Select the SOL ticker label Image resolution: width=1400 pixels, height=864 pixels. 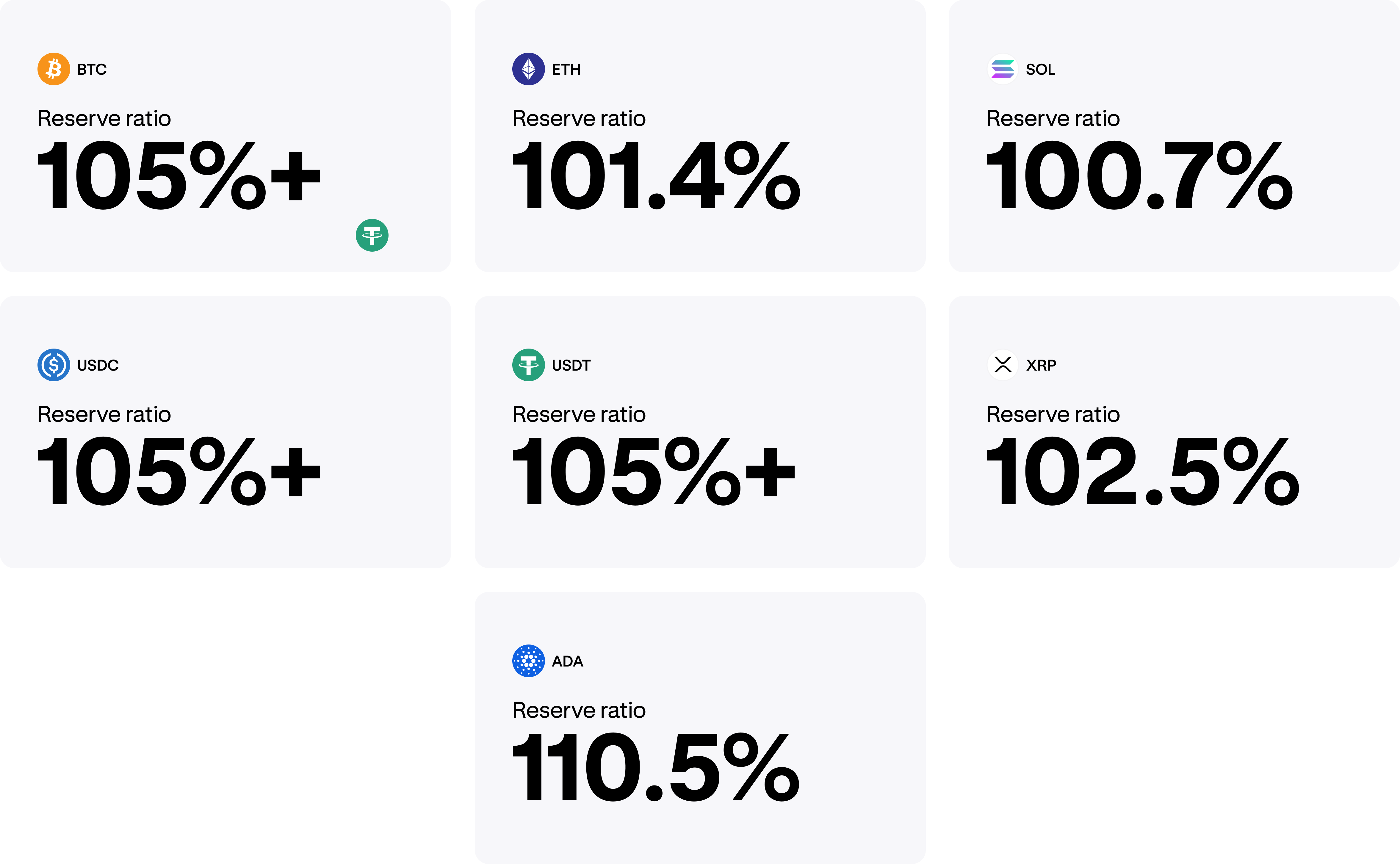(1040, 70)
